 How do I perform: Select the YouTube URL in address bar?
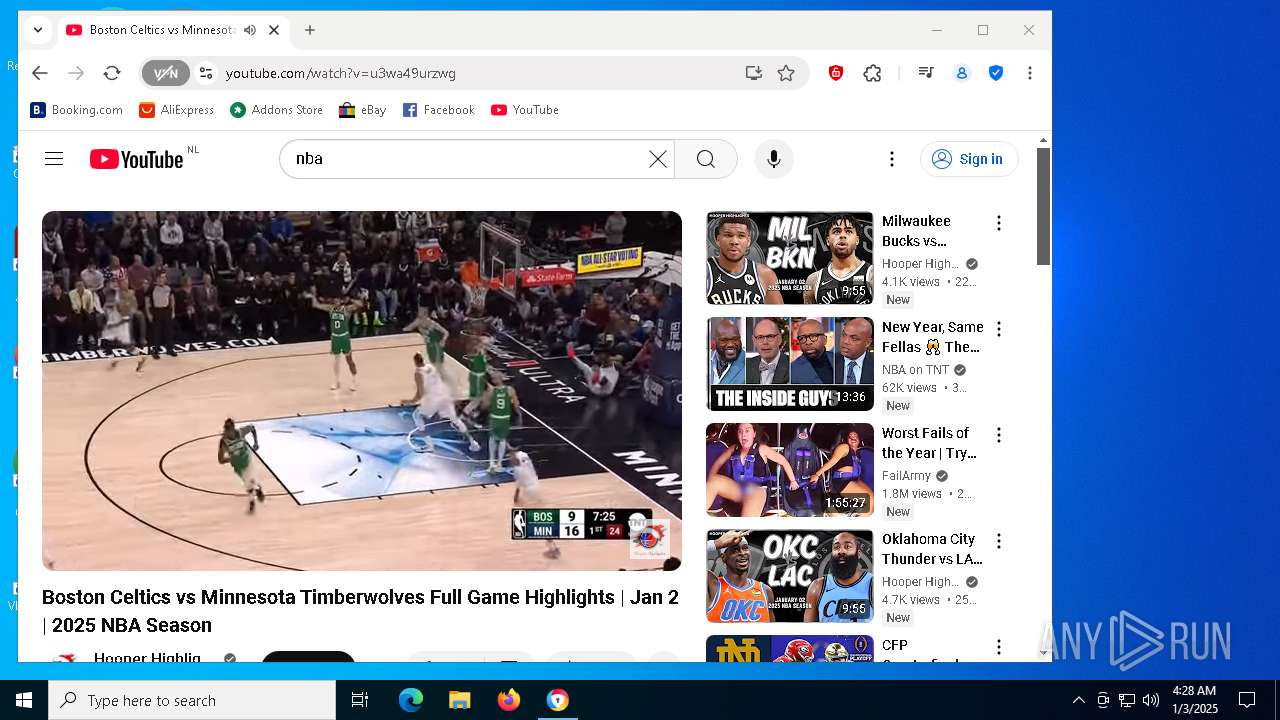[341, 73]
